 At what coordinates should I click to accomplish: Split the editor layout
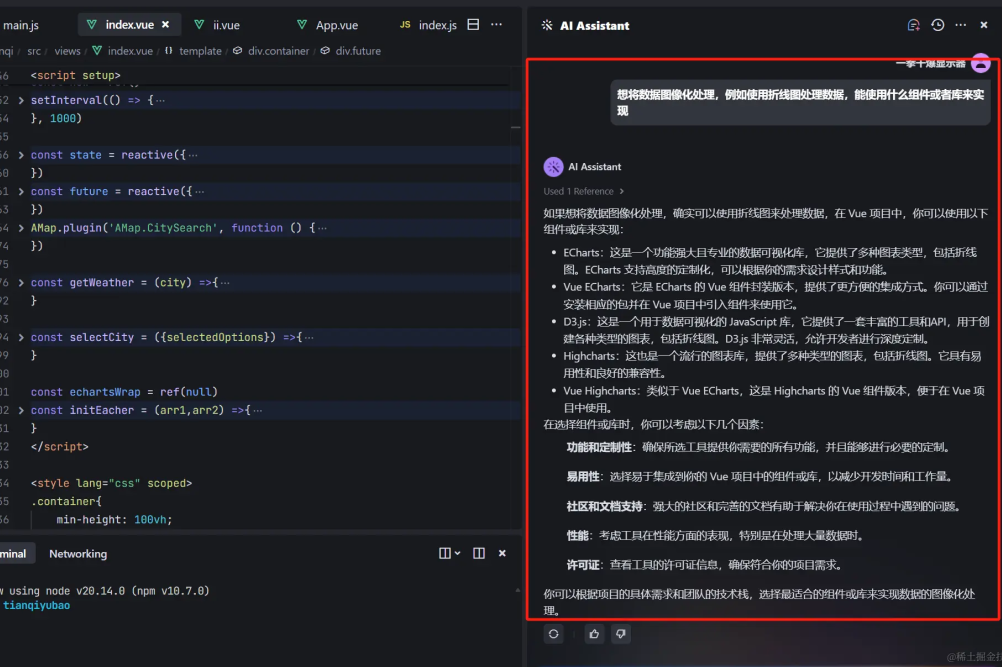pos(473,25)
